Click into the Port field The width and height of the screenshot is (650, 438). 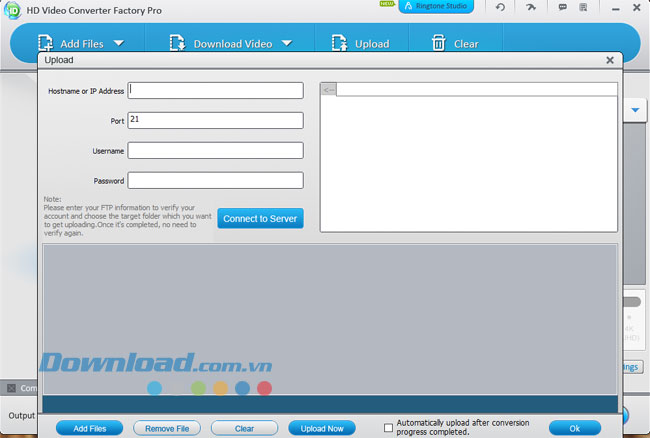click(x=216, y=120)
